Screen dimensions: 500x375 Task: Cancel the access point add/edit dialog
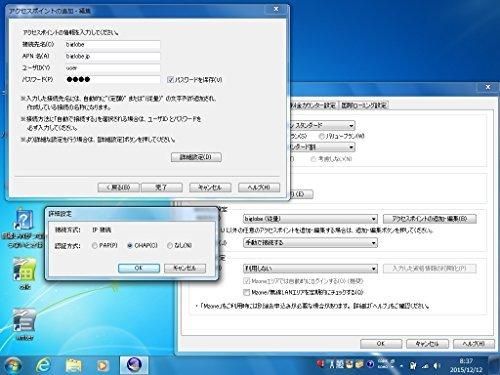point(210,187)
